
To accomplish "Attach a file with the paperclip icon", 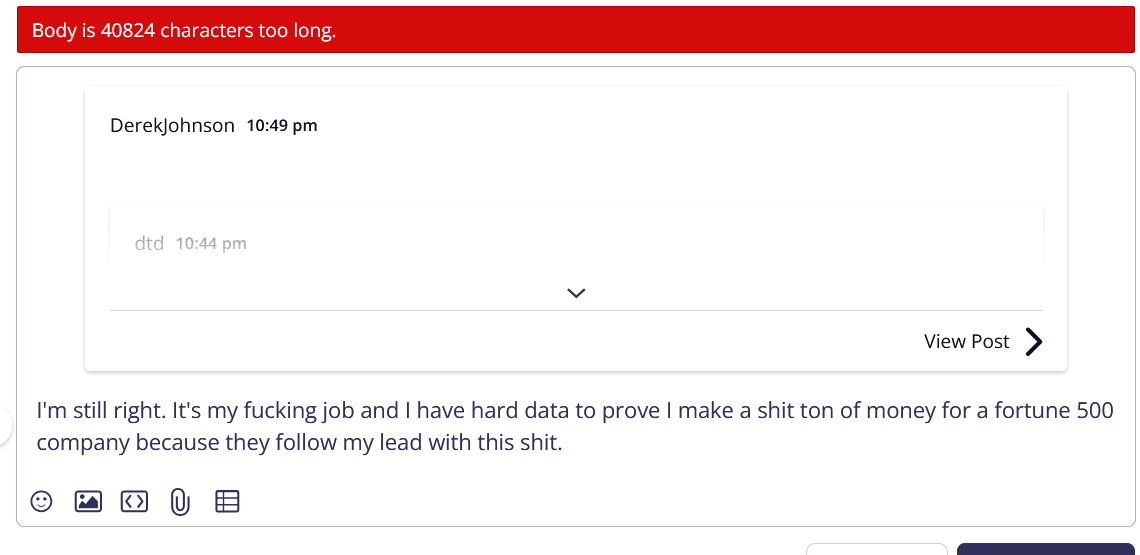I will 180,501.
